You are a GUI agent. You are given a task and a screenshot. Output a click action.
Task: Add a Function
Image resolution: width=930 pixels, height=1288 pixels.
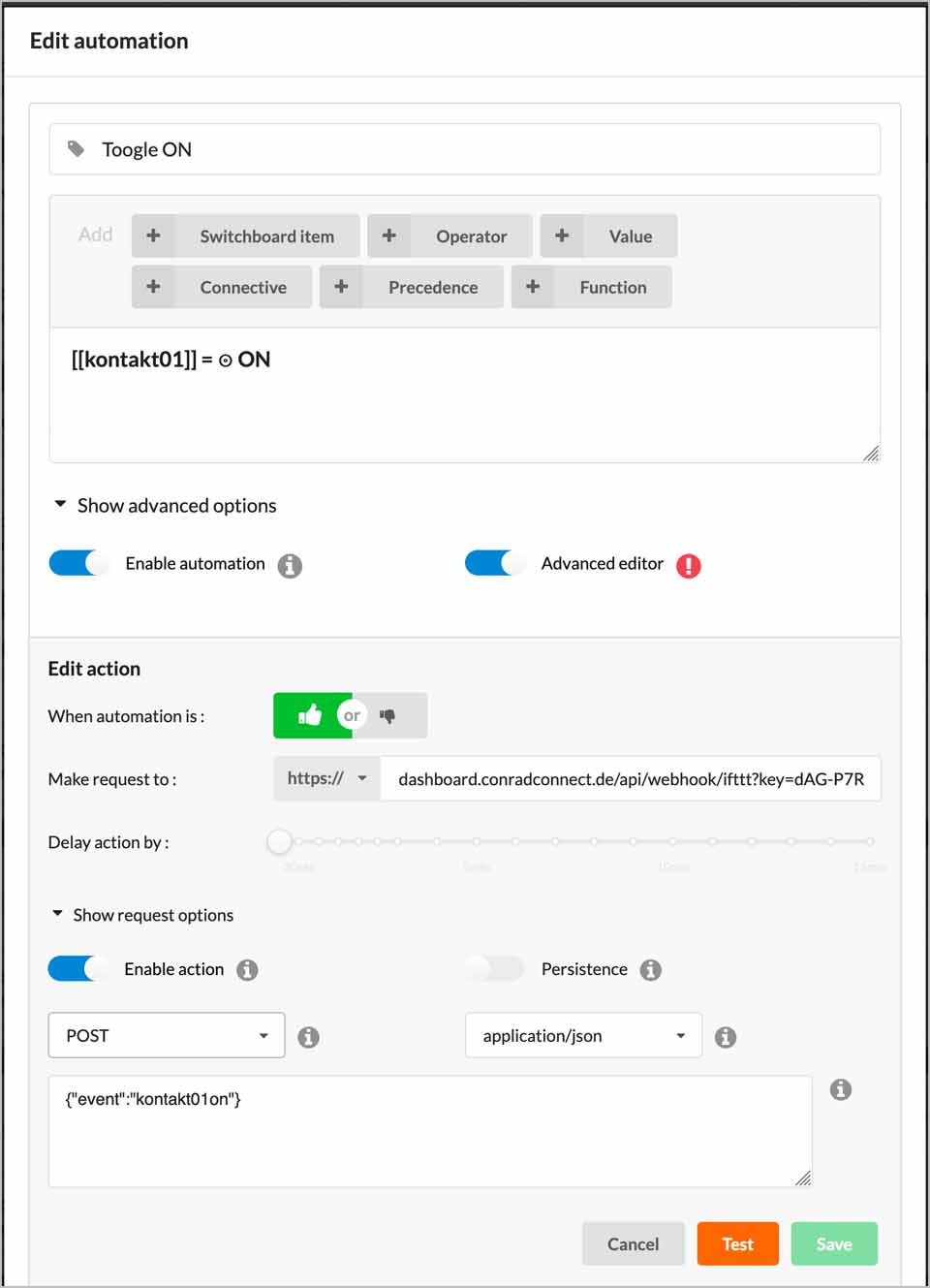591,287
